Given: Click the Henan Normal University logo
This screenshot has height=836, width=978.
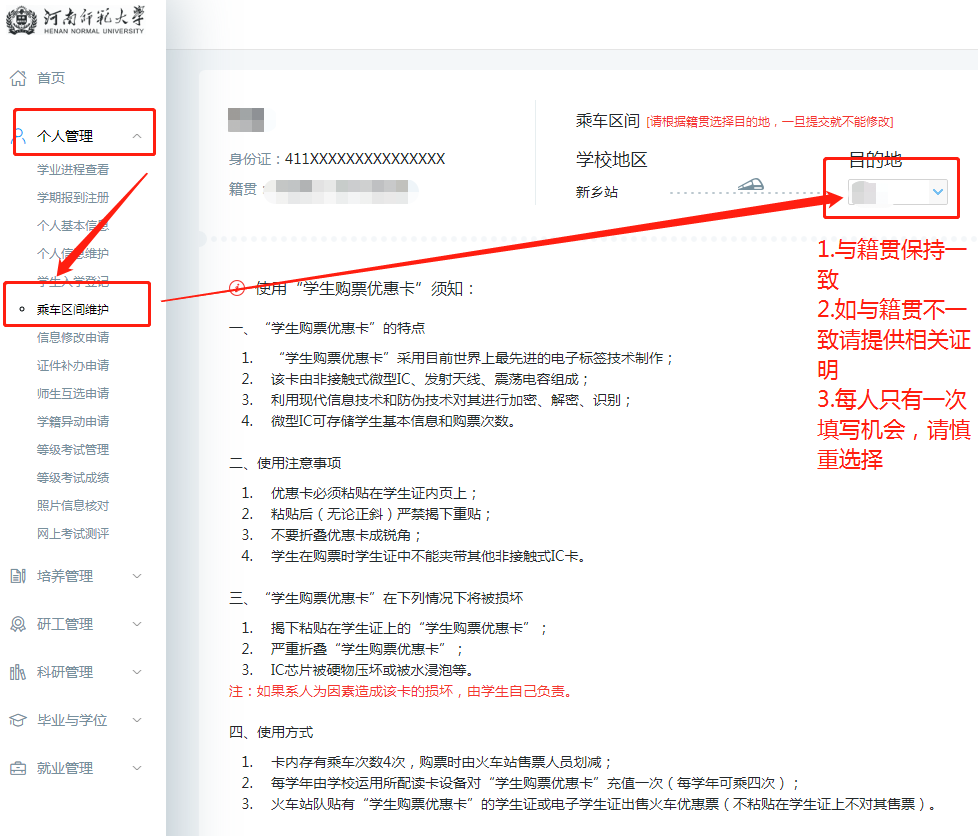Looking at the screenshot, I should coord(74,21).
